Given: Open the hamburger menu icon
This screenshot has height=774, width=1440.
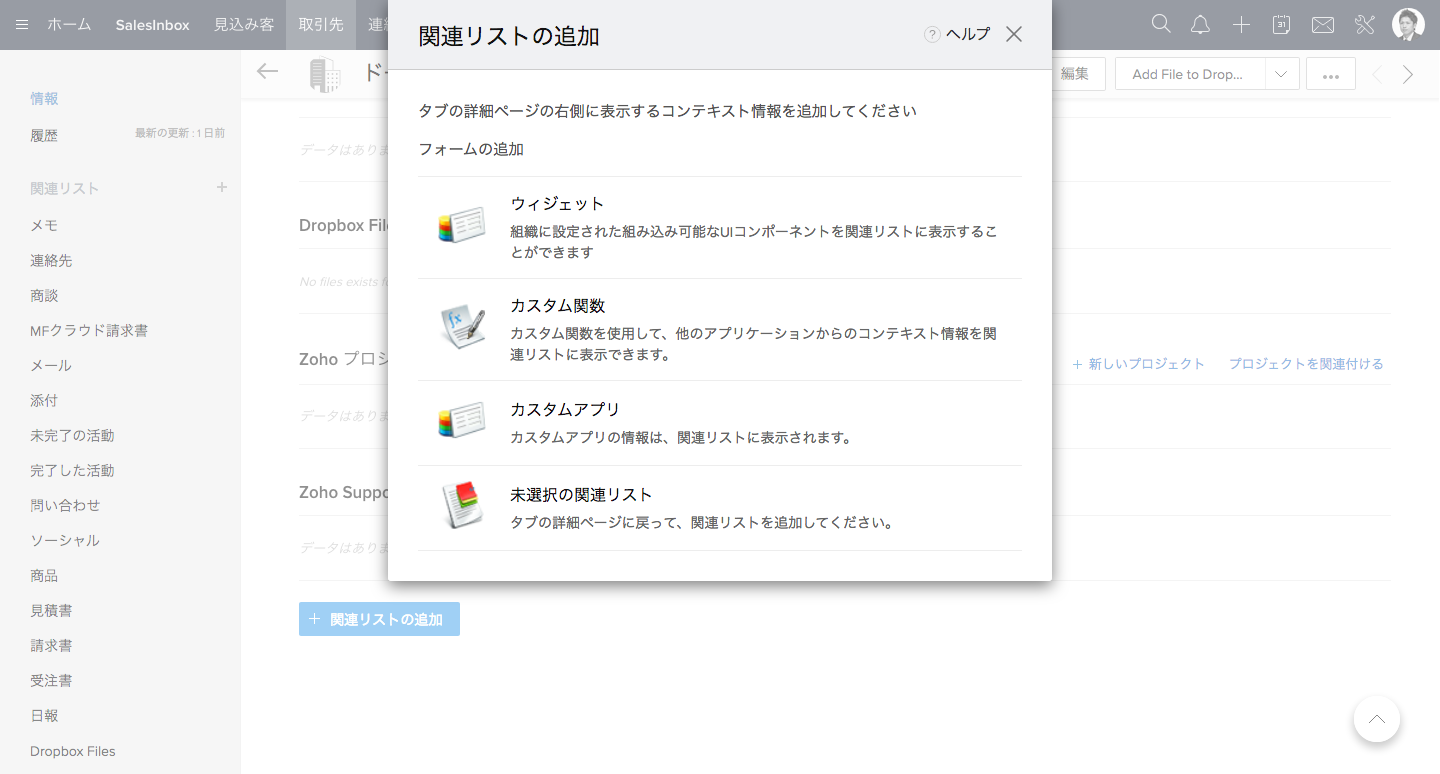Looking at the screenshot, I should [x=22, y=25].
